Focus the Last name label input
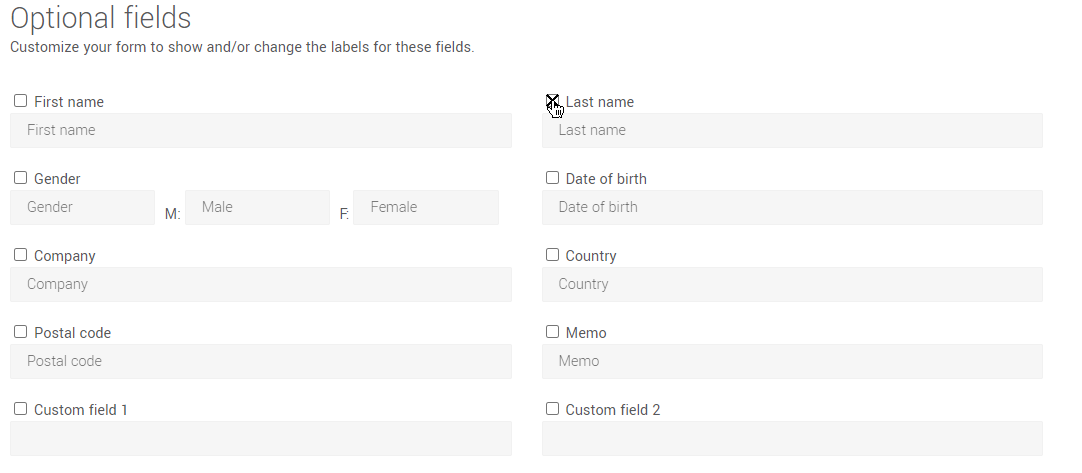The height and width of the screenshot is (473, 1082). (792, 130)
